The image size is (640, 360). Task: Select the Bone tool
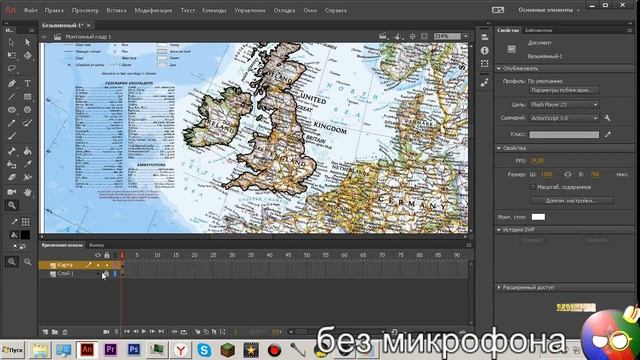click(11, 151)
